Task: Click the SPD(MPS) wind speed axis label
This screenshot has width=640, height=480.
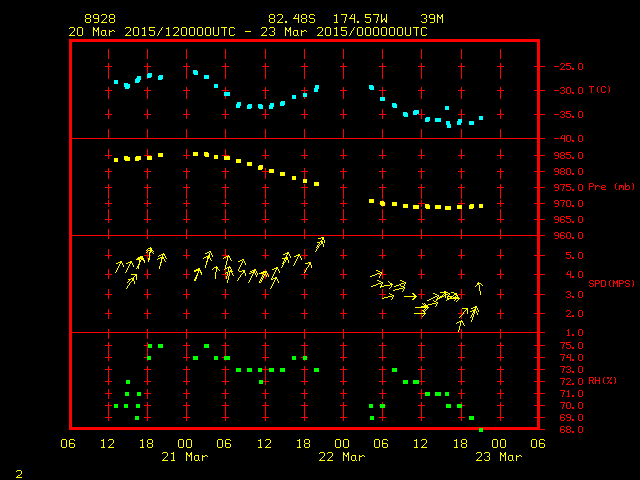Action: [x=611, y=283]
